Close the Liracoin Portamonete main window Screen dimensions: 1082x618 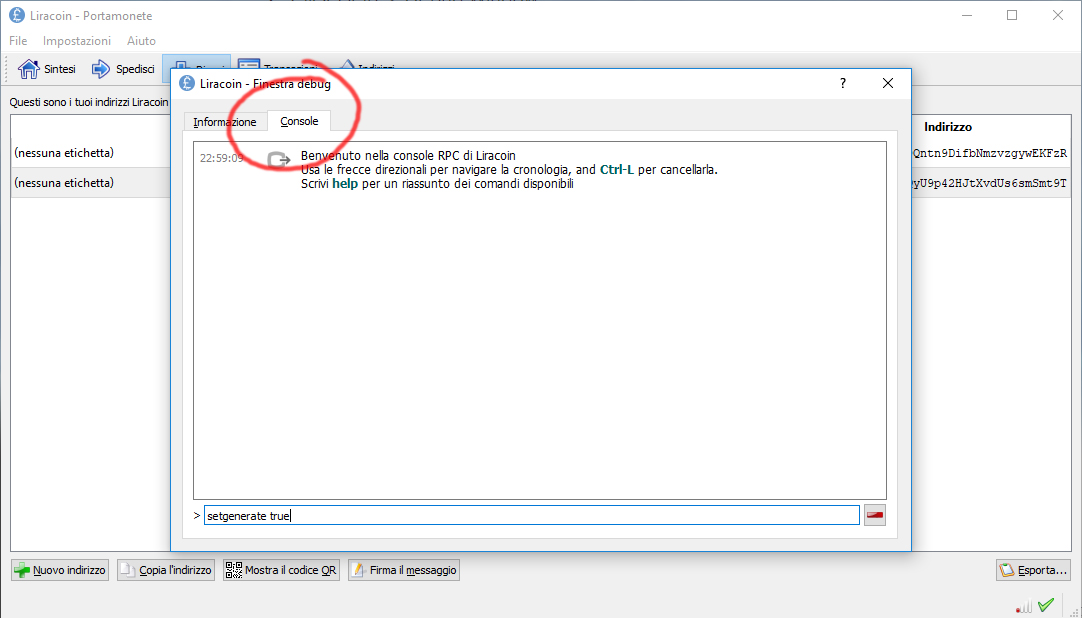pos(1058,15)
